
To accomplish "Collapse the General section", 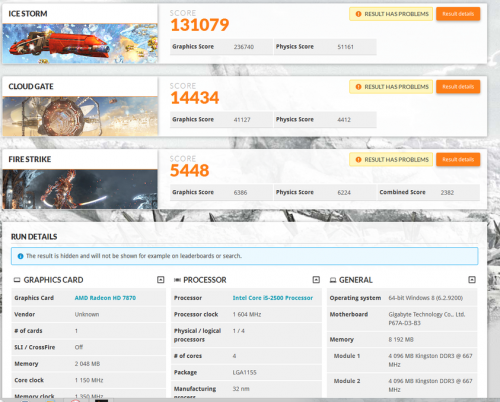I will 472,280.
